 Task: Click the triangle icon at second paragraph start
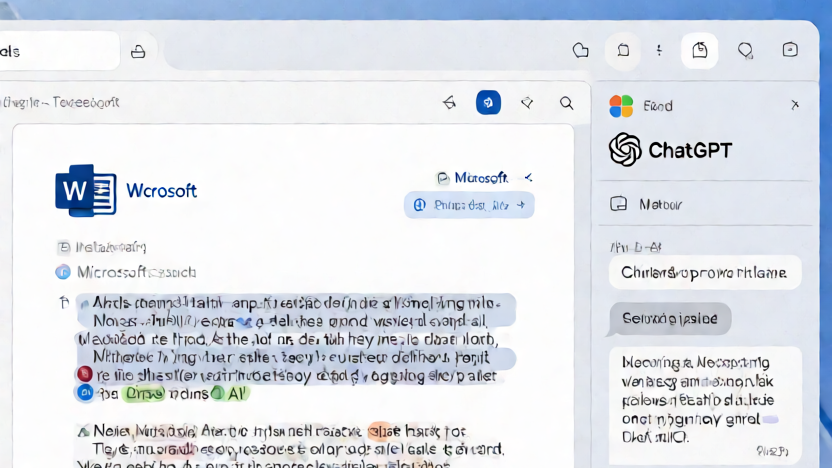(83, 432)
